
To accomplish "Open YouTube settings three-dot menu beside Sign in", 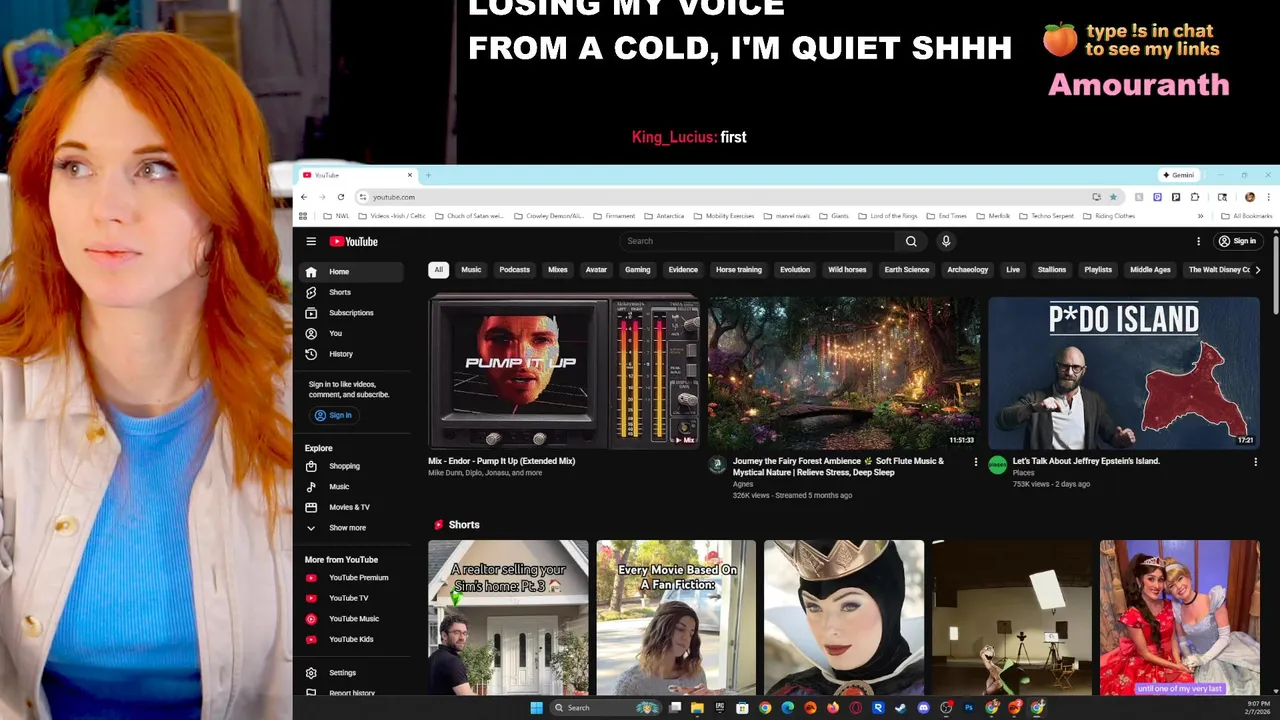I will click(1198, 241).
